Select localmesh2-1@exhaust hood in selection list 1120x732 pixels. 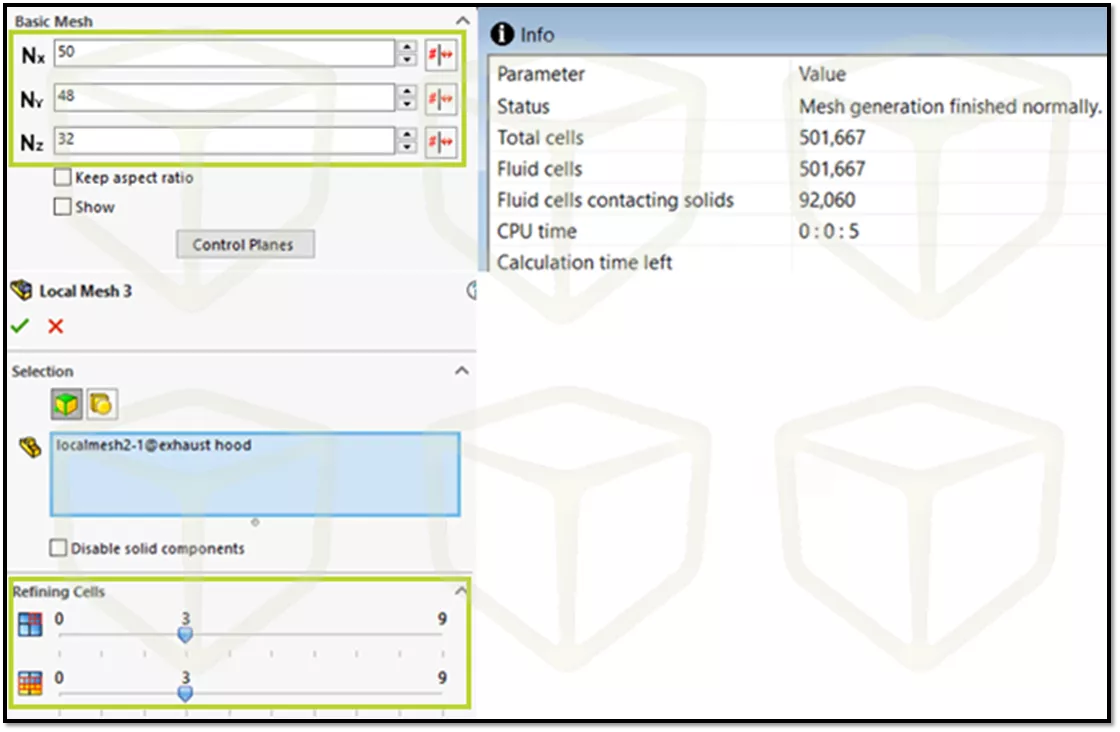coord(155,445)
